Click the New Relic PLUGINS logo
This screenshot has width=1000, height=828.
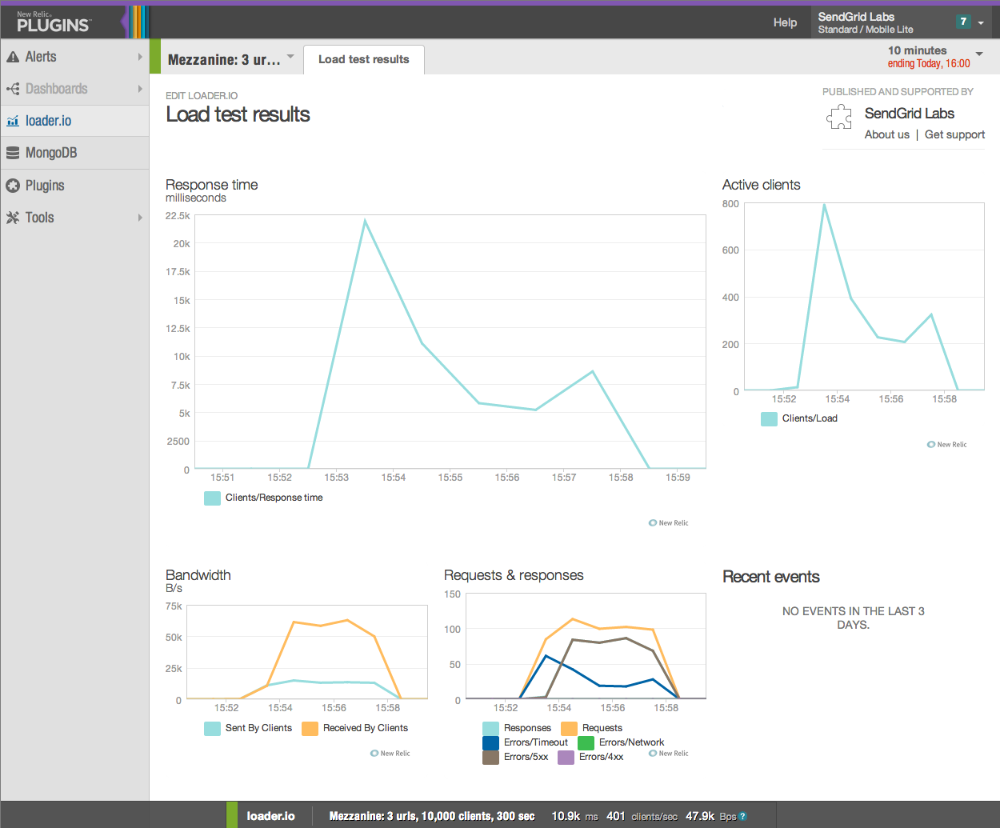coord(54,22)
